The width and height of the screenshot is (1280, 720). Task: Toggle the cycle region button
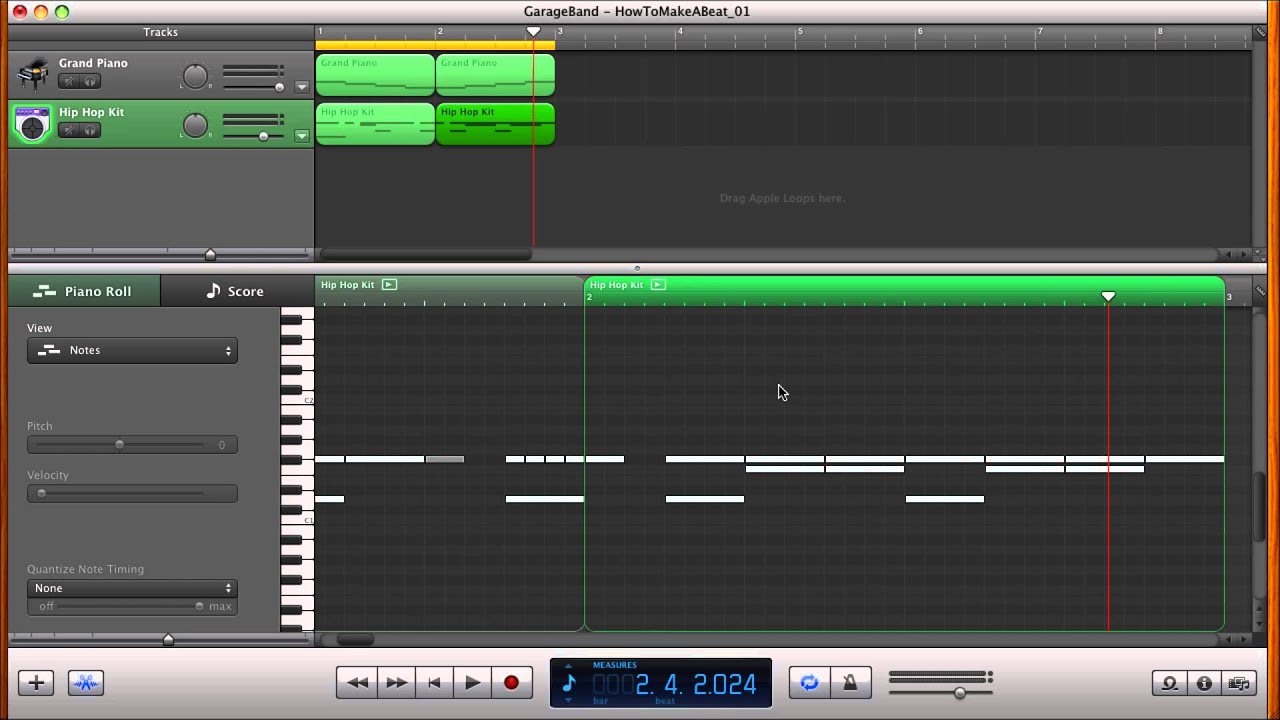click(x=810, y=683)
